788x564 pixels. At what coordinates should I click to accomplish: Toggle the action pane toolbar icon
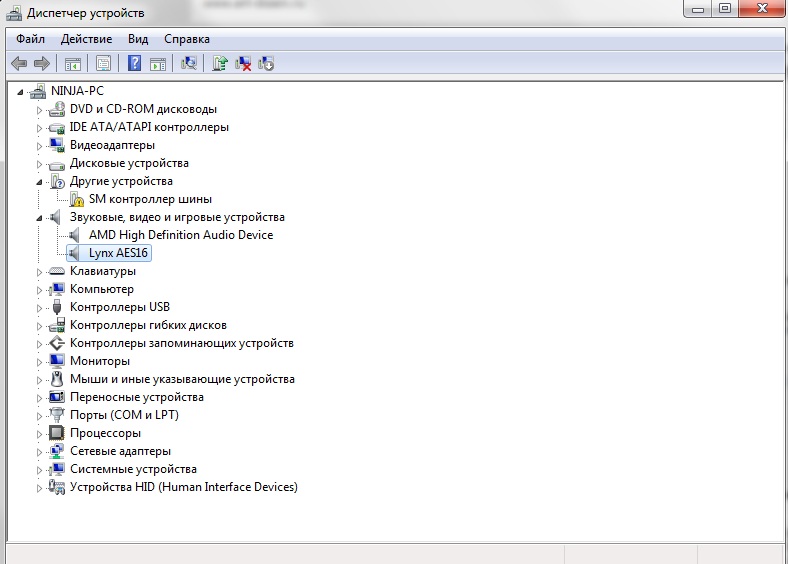point(158,63)
